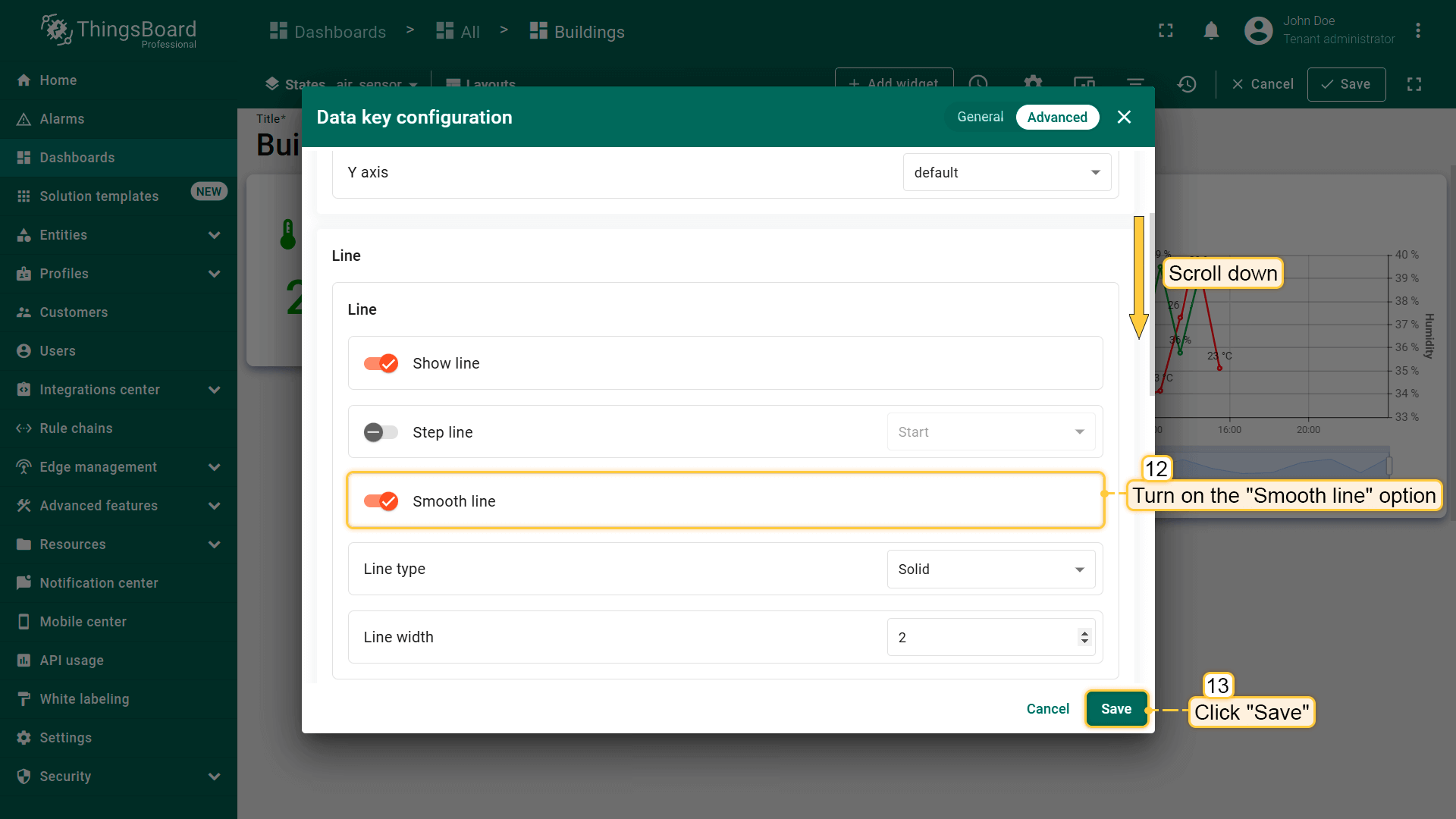1456x819 pixels.
Task: Click the Alarms sidebar icon
Action: click(x=24, y=119)
